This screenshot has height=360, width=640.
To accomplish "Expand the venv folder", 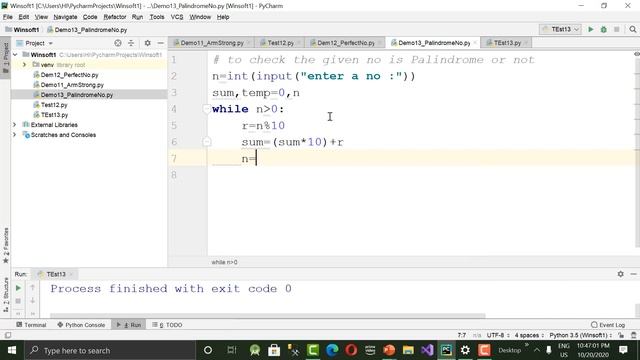I will (x=24, y=64).
